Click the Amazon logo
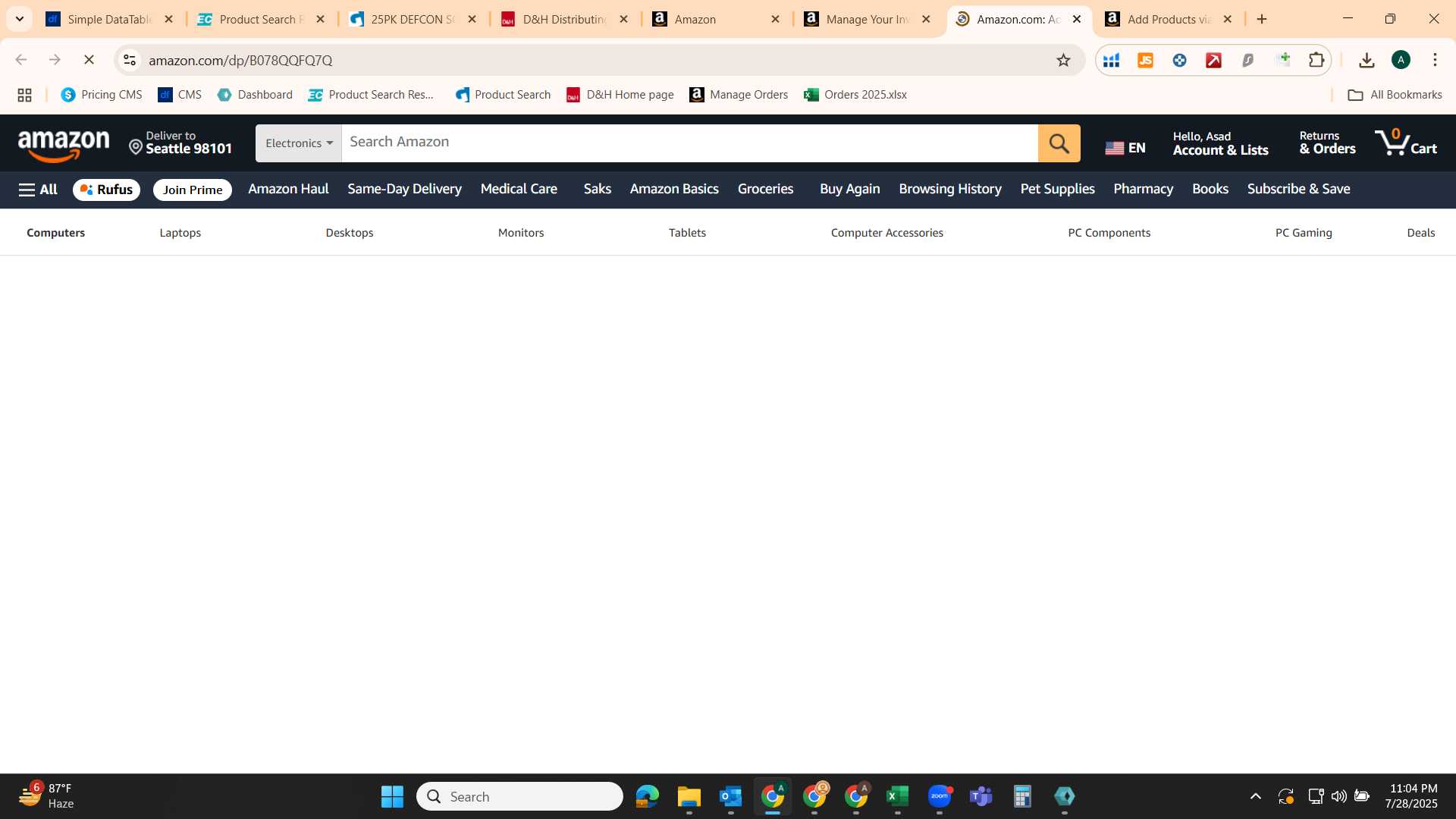The image size is (1456, 819). click(x=64, y=145)
